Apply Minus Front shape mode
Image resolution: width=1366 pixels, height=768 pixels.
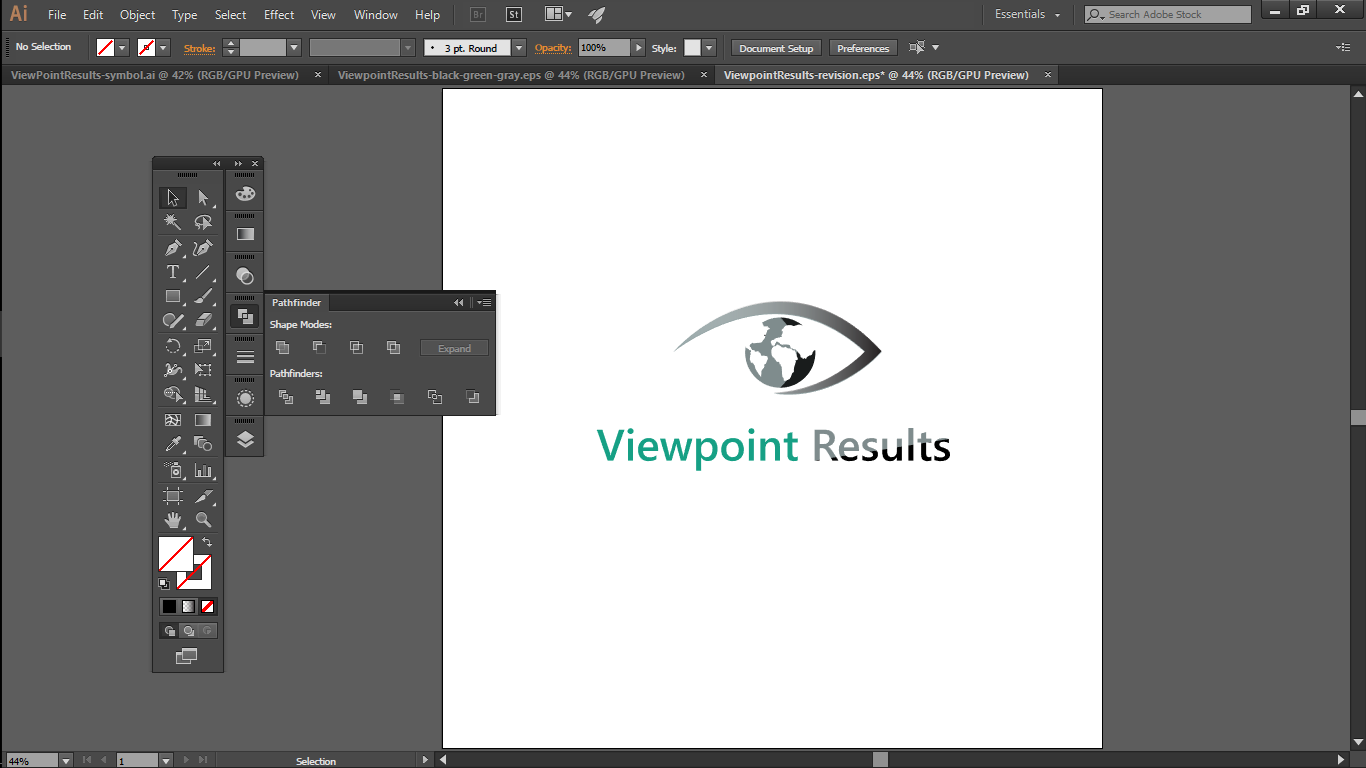[x=319, y=347]
